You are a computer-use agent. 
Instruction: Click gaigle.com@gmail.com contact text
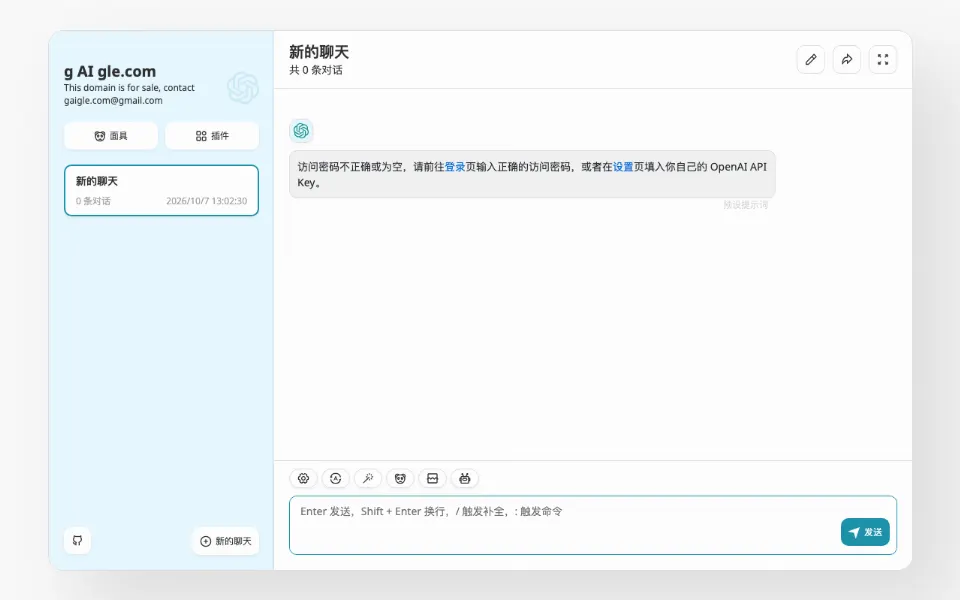tap(113, 100)
